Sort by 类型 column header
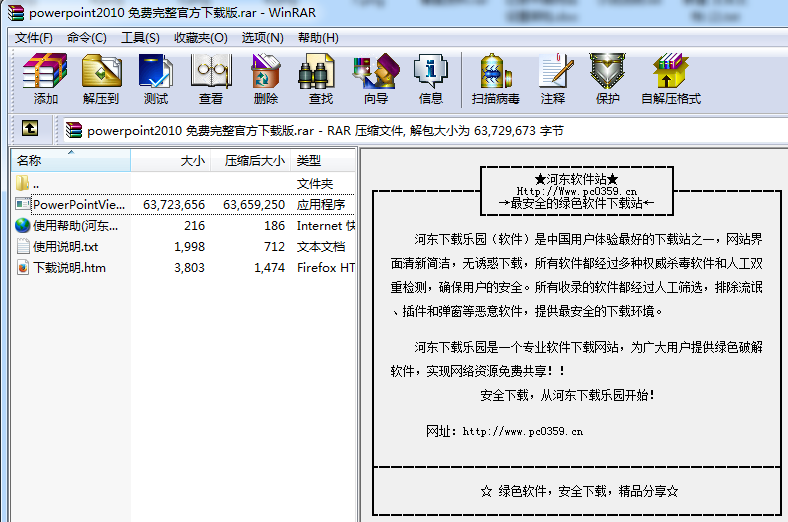 (x=323, y=161)
